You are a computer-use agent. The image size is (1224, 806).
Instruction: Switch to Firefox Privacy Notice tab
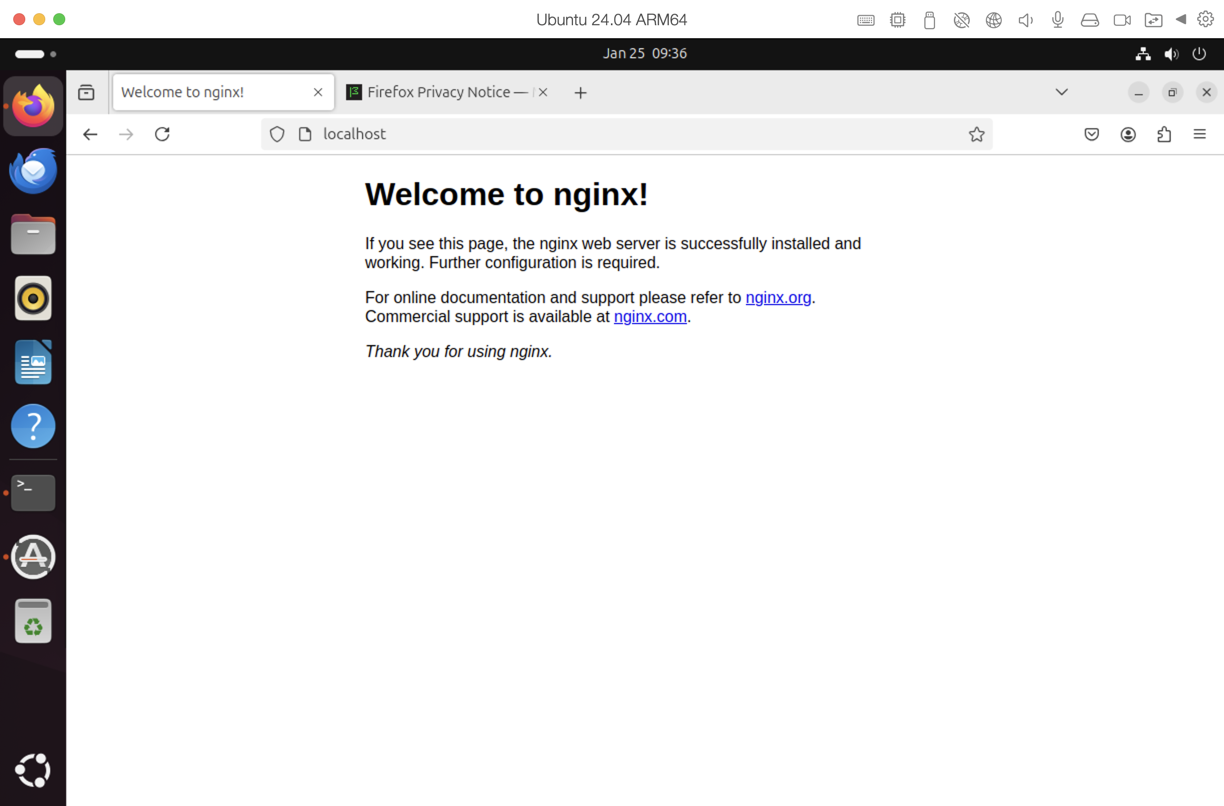tap(448, 92)
